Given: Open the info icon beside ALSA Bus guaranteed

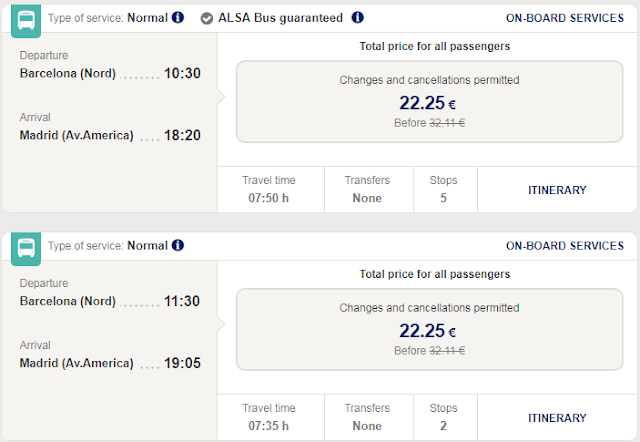Looking at the screenshot, I should pos(358,18).
